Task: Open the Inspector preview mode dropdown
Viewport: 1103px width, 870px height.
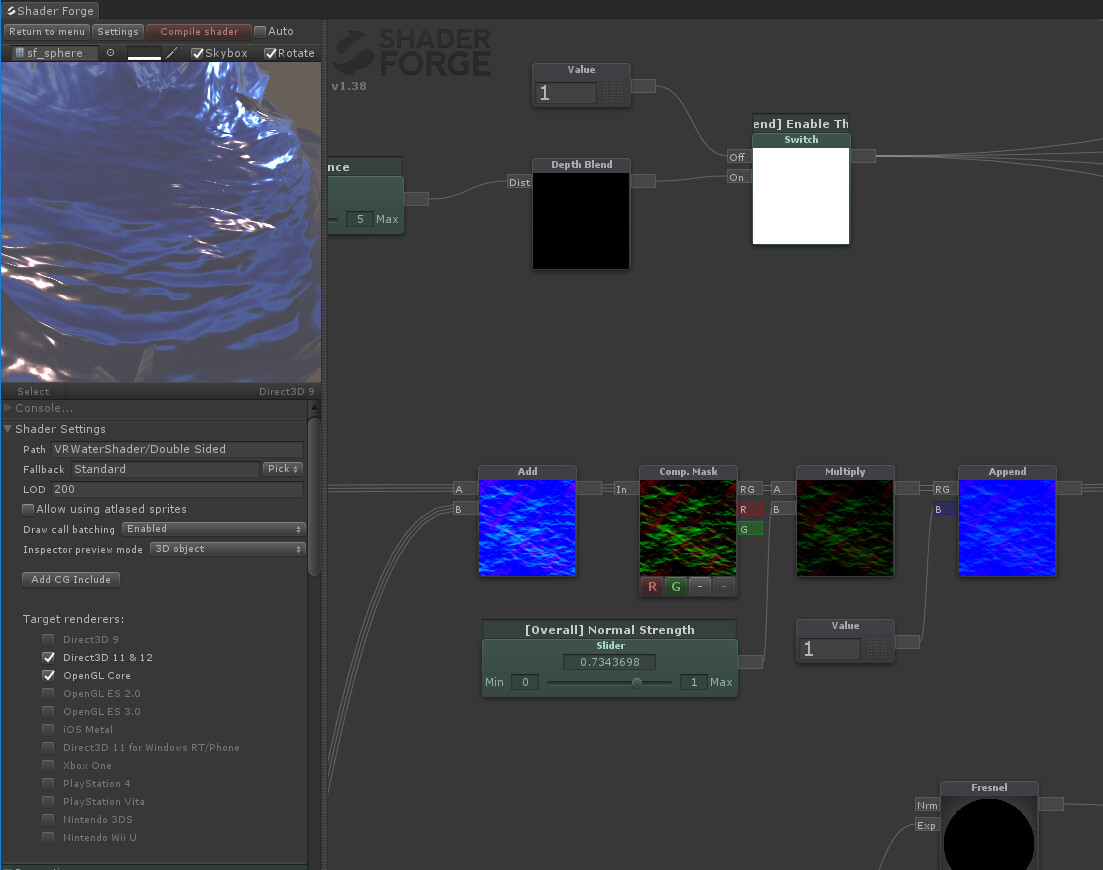Action: click(226, 548)
